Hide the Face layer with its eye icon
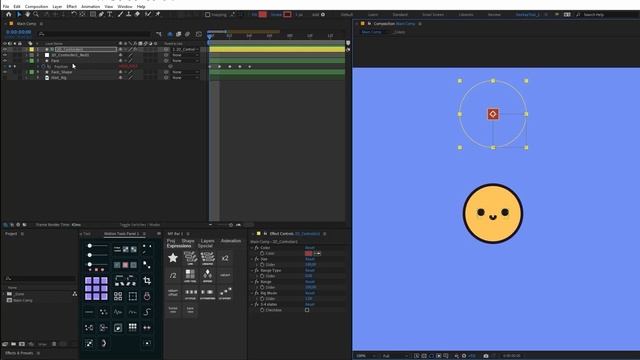 [5, 61]
